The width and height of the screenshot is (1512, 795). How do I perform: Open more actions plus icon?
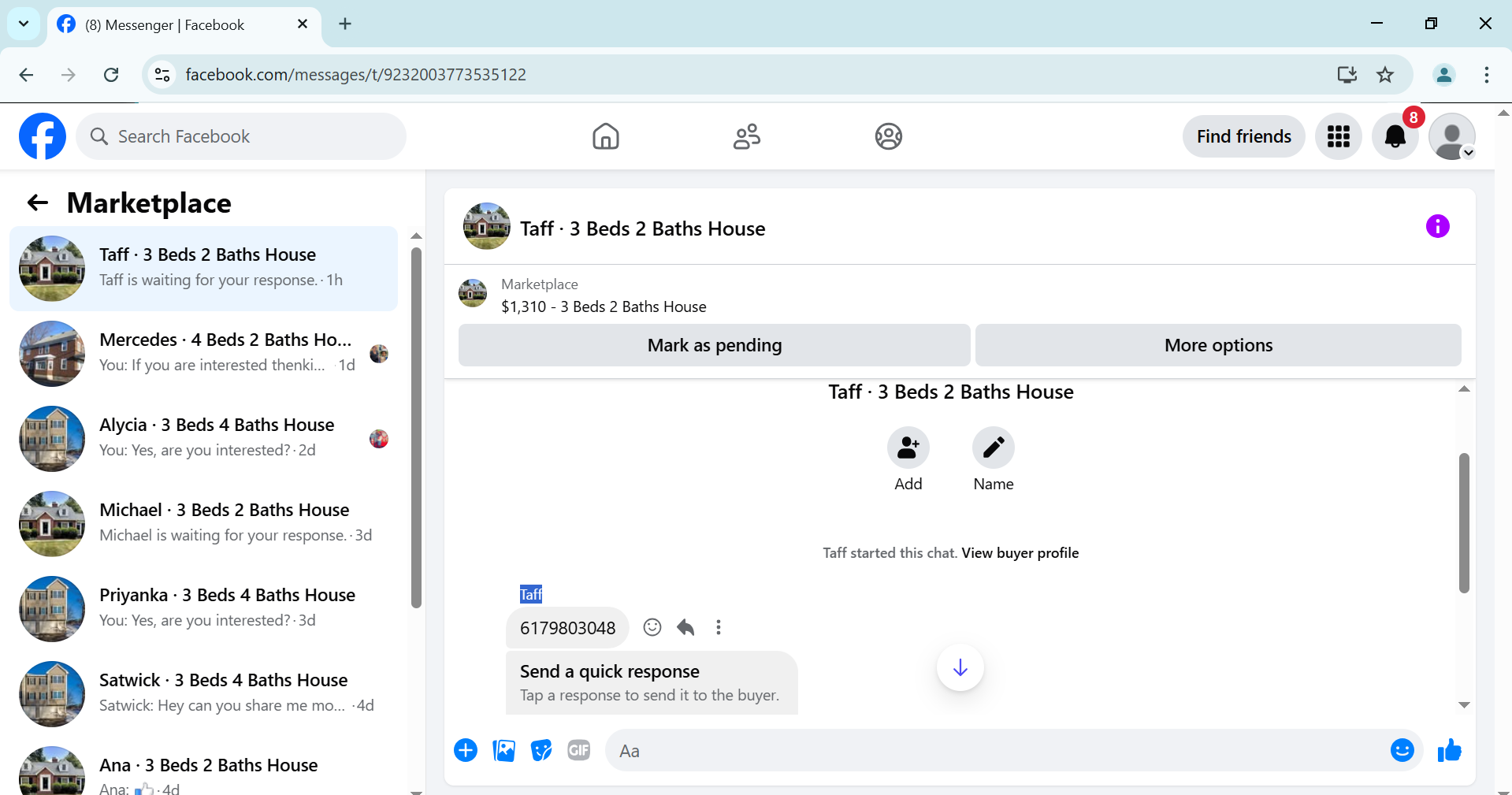pyautogui.click(x=466, y=750)
